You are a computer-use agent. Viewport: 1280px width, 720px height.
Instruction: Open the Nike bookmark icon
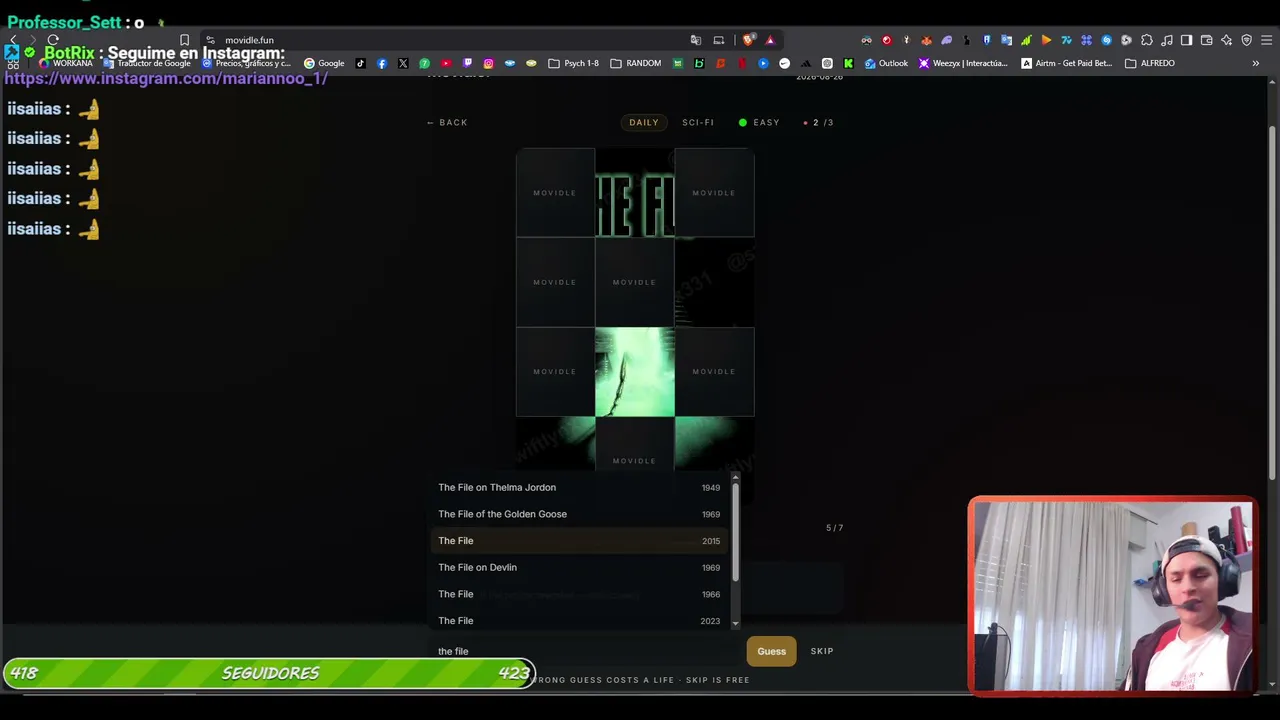(784, 63)
